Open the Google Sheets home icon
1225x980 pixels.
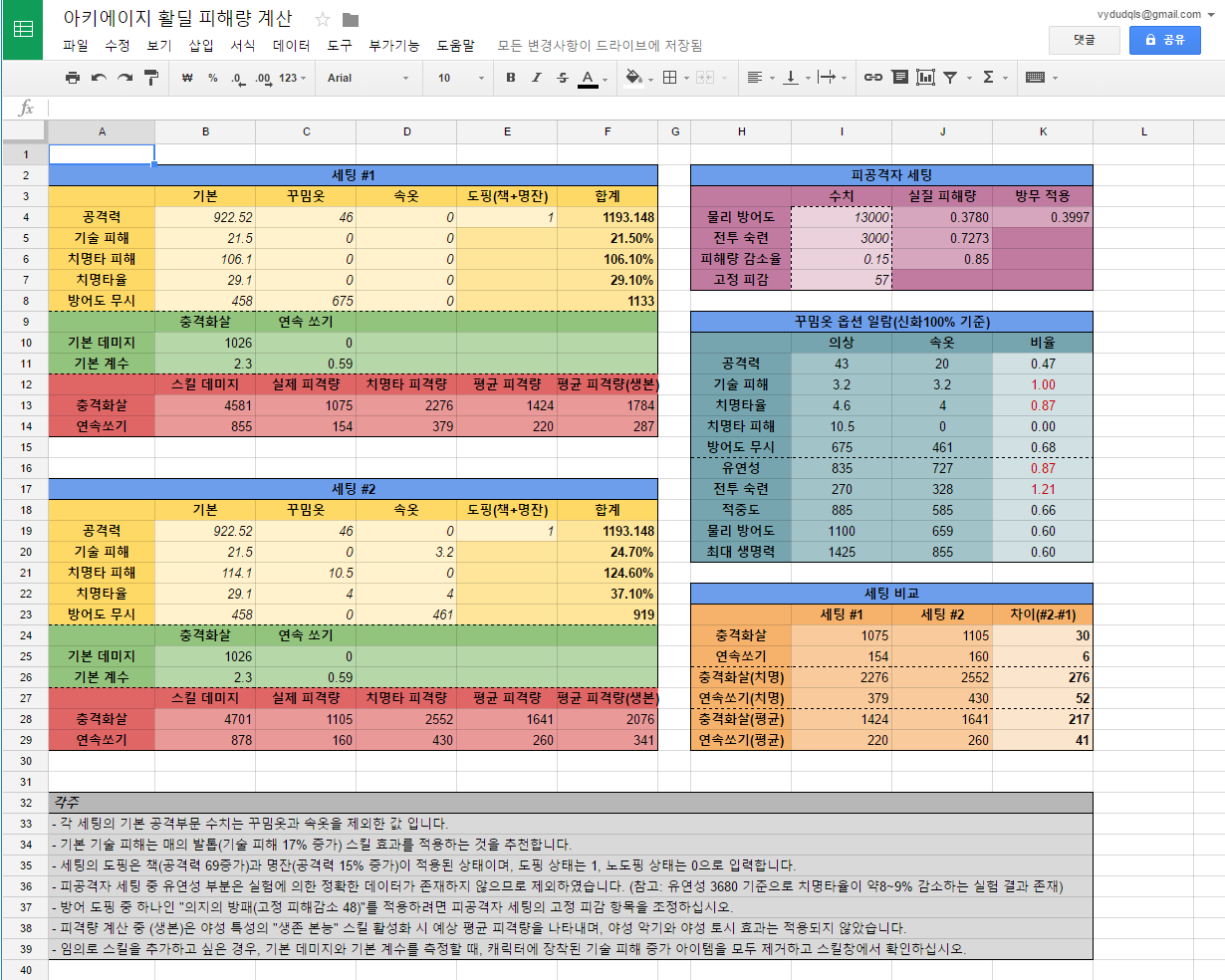coord(22,30)
